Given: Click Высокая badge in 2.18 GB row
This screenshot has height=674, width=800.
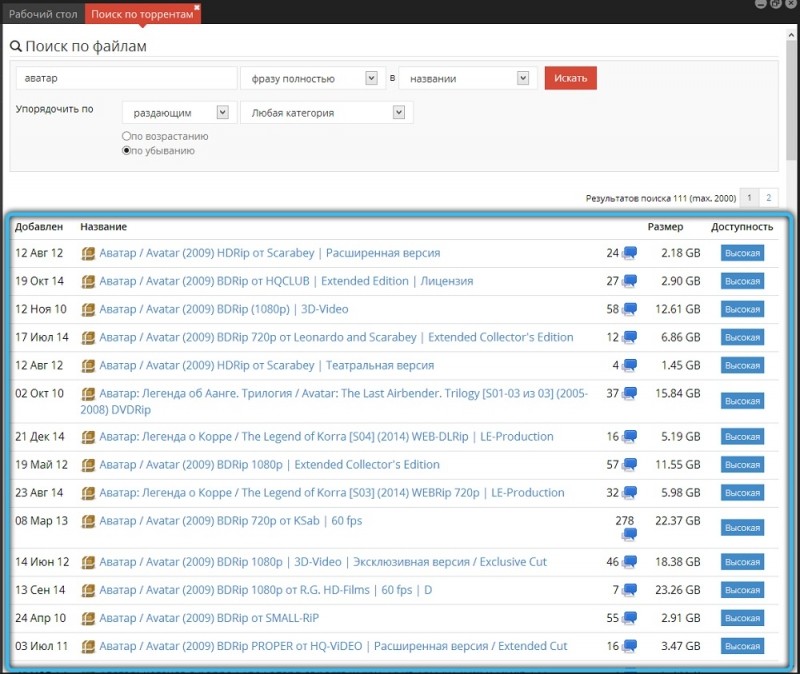Looking at the screenshot, I should (742, 253).
